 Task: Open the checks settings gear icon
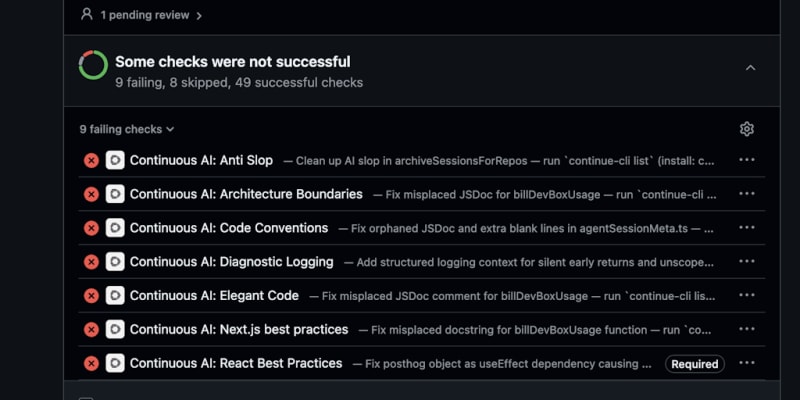point(746,129)
